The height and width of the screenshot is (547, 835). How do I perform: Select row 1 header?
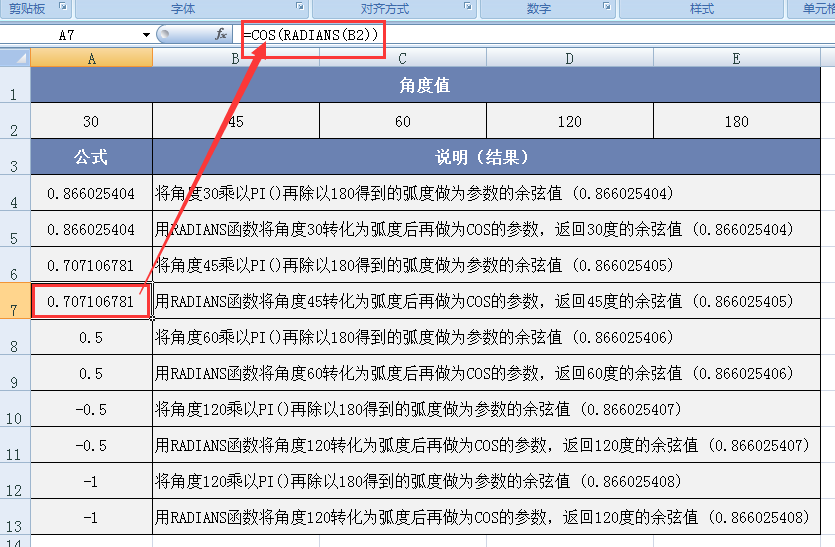[15, 85]
